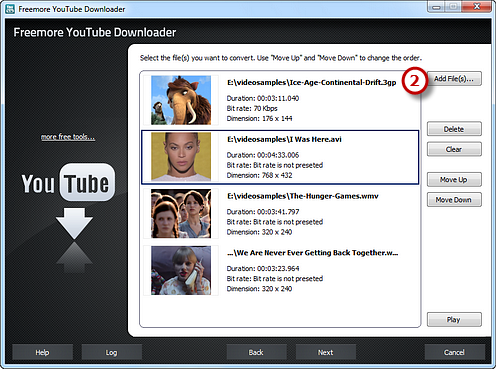Image resolution: width=496 pixels, height=369 pixels.
Task: Play the selected video
Action: [x=454, y=320]
